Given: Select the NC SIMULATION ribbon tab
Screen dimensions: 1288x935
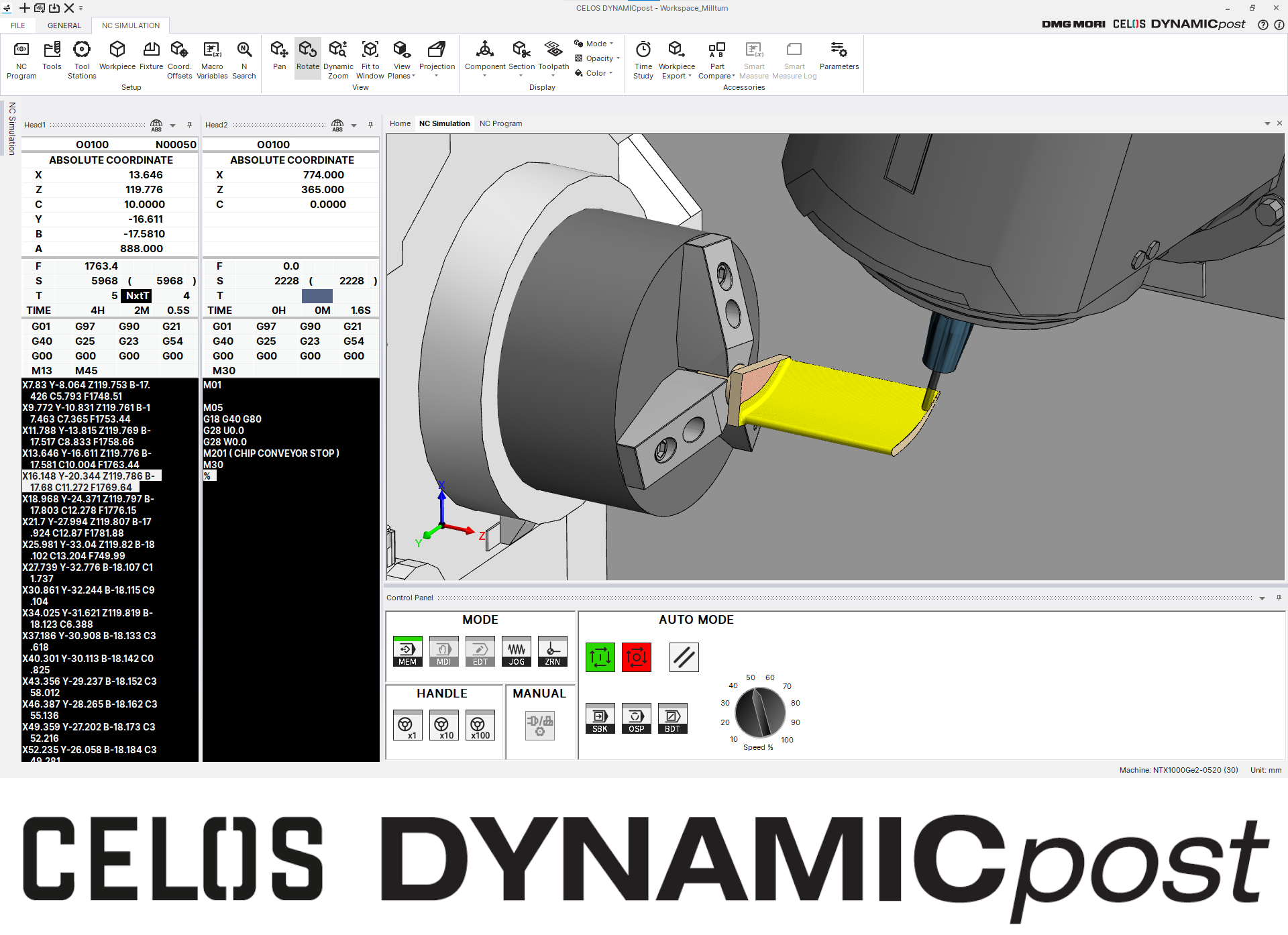Looking at the screenshot, I should coord(131,25).
